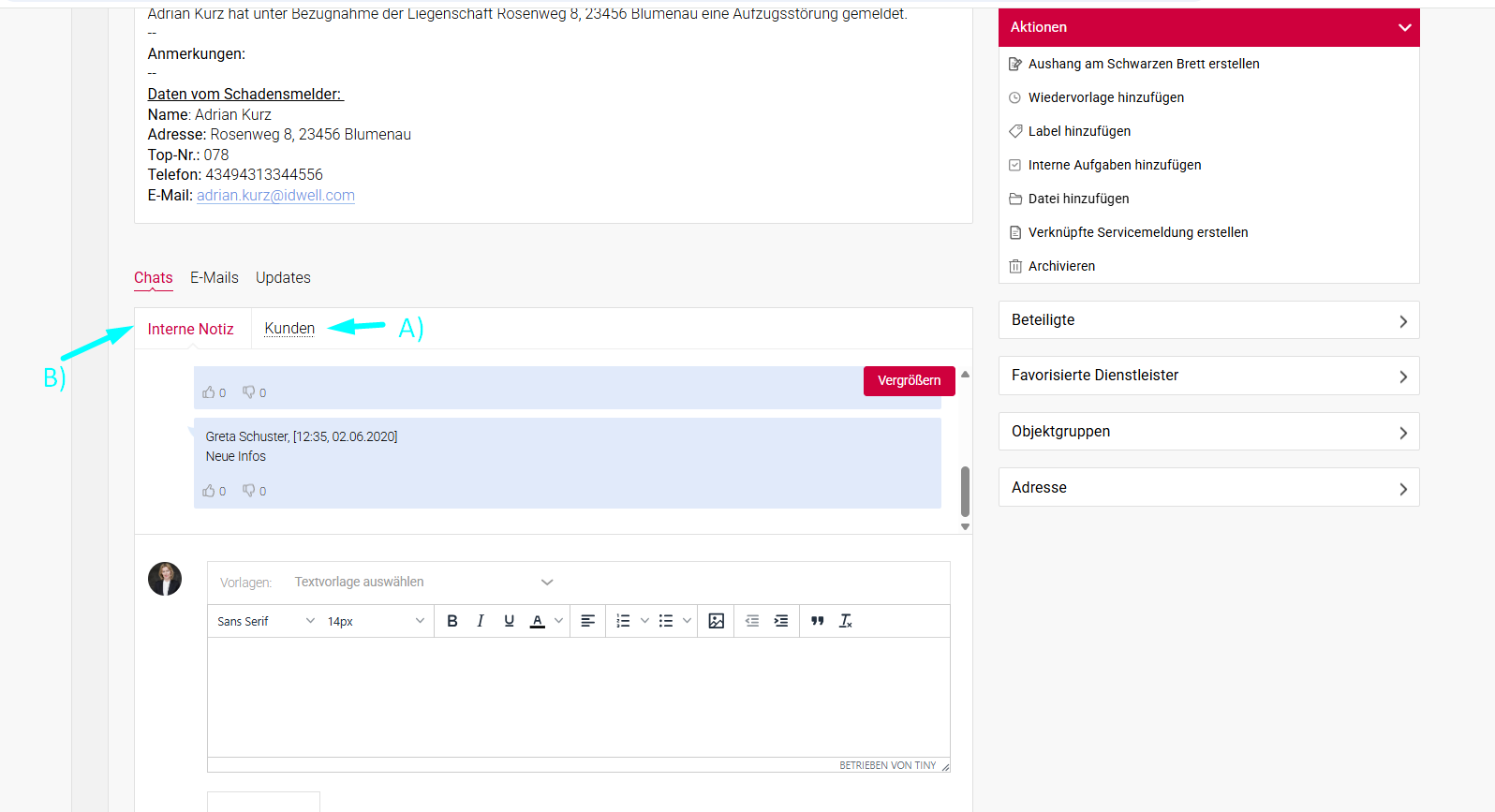Click the BETRIEBEN VON TINY link
1495x812 pixels.
[x=887, y=765]
